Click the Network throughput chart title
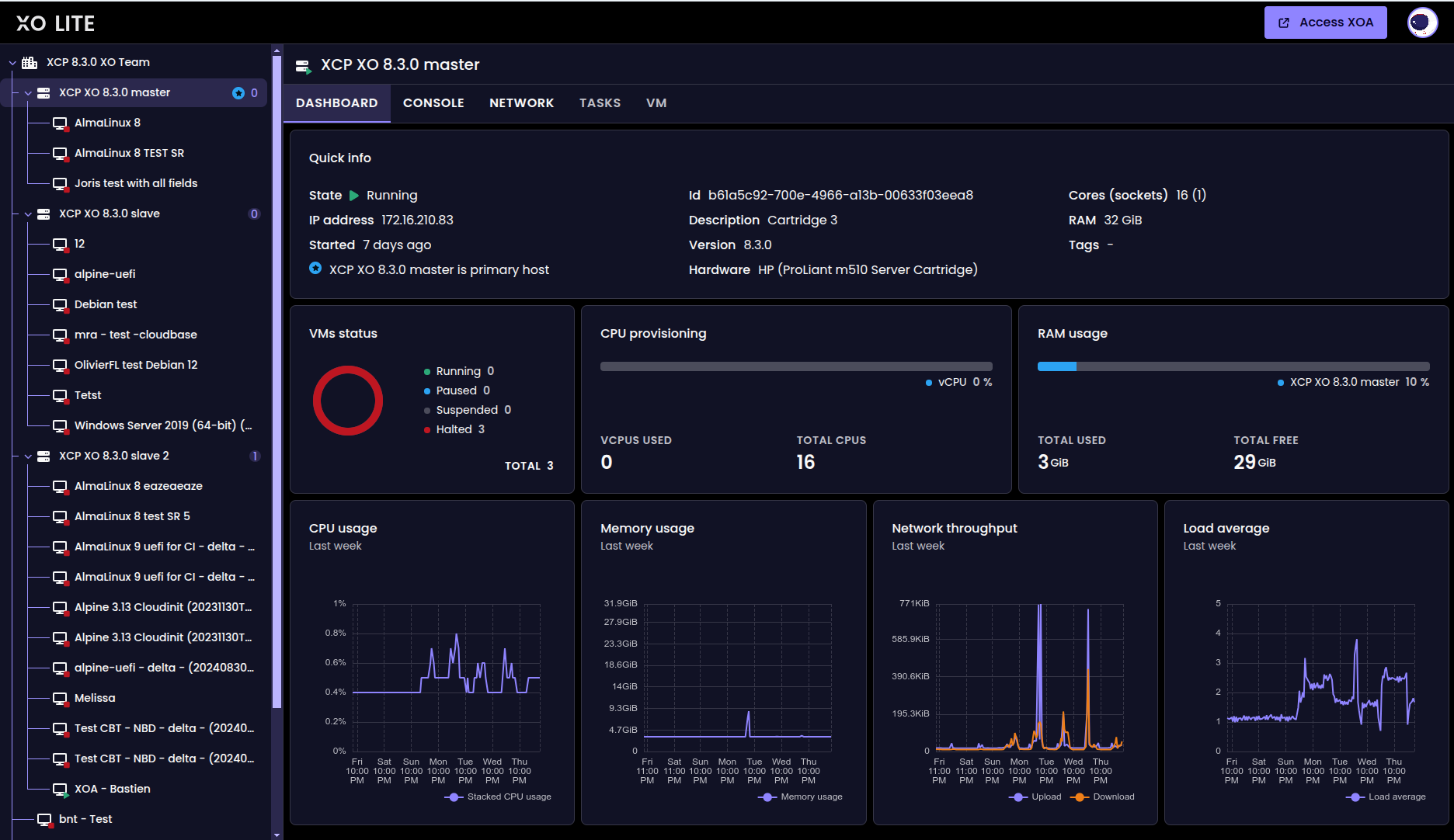 click(x=954, y=528)
